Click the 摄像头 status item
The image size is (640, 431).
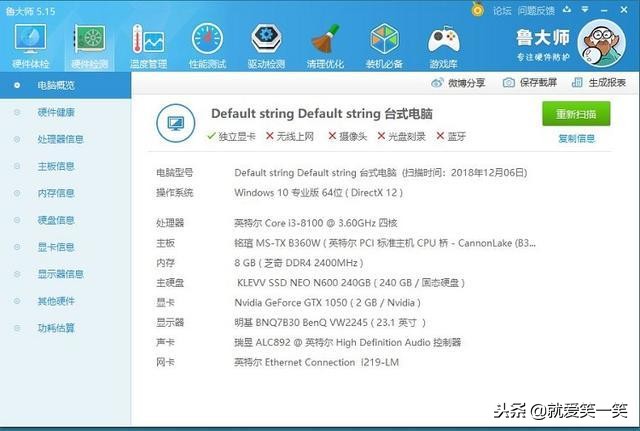(x=348, y=136)
